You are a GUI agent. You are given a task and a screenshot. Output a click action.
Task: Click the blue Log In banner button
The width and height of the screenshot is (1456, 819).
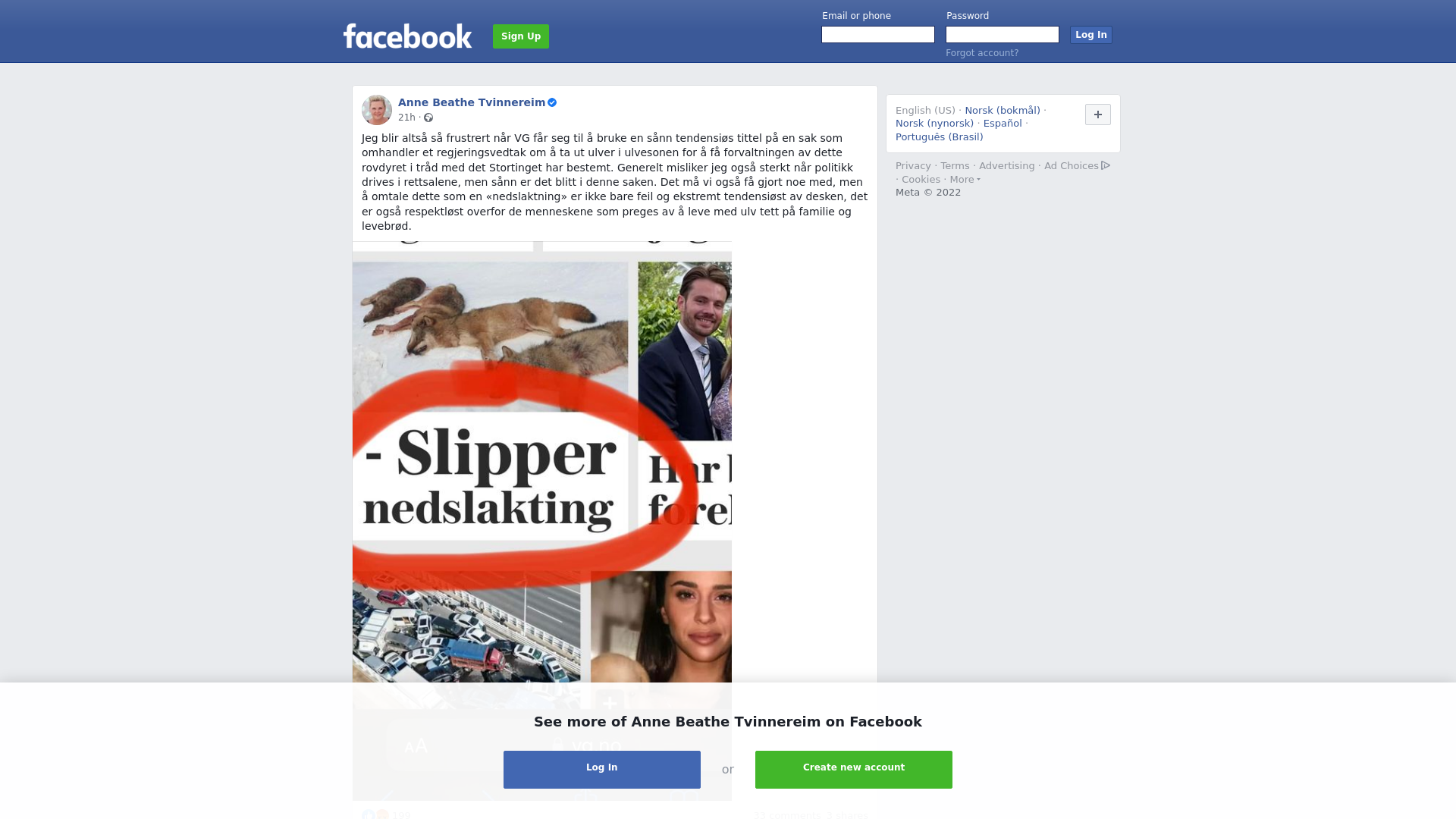pos(602,770)
